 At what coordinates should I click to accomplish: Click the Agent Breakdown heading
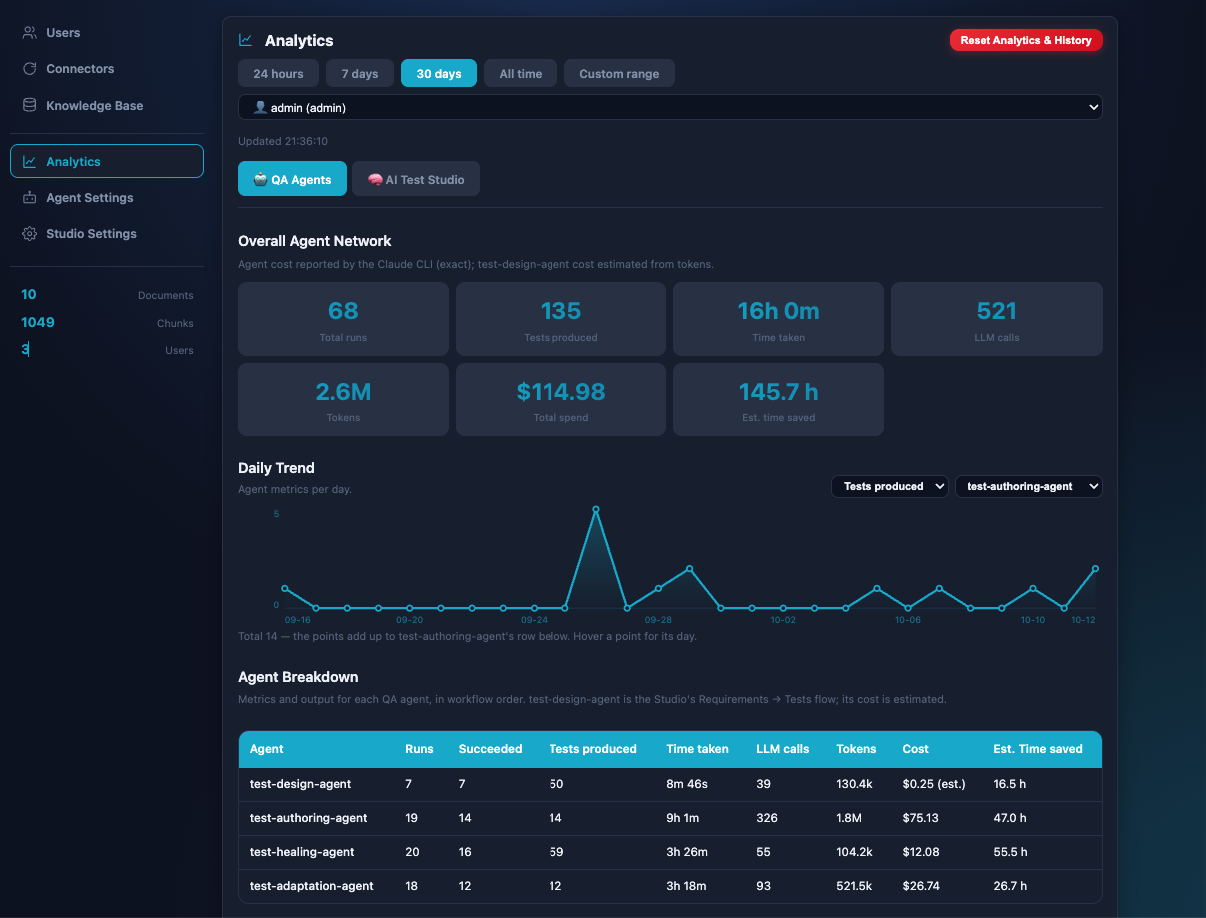(x=298, y=677)
